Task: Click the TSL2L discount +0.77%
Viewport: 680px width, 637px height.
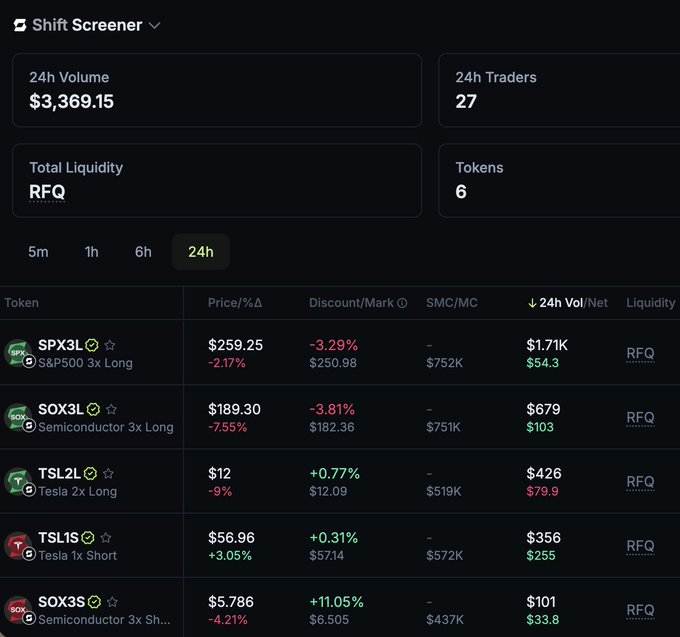Action: (334, 474)
